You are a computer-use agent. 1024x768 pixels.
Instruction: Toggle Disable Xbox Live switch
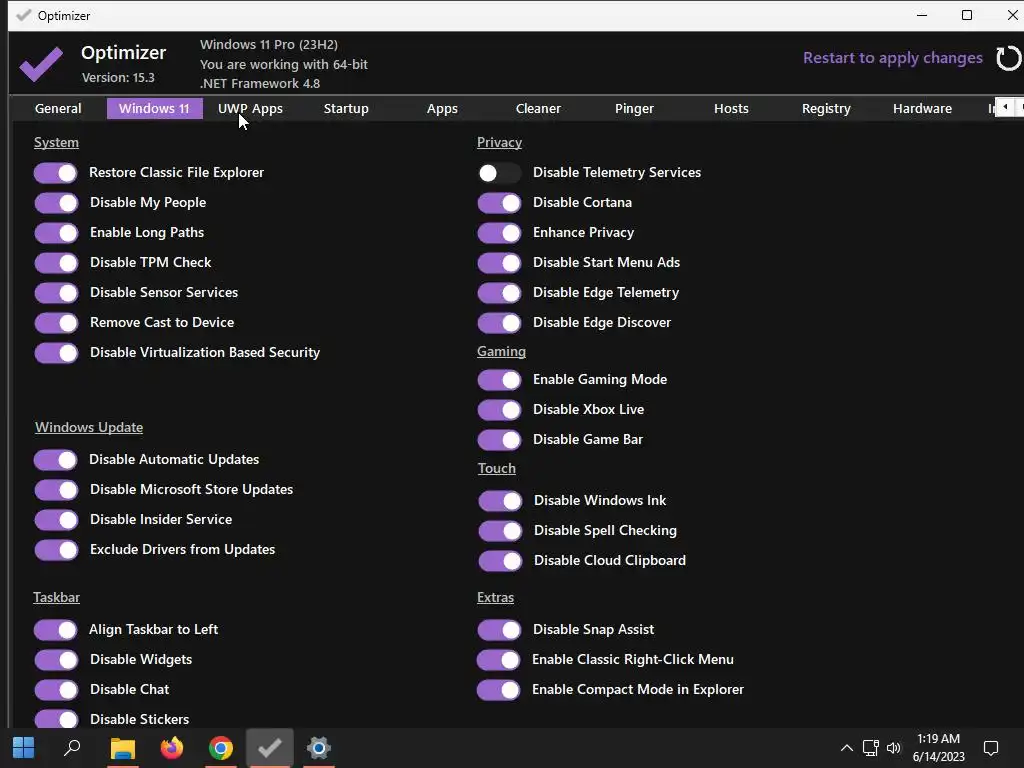click(500, 410)
